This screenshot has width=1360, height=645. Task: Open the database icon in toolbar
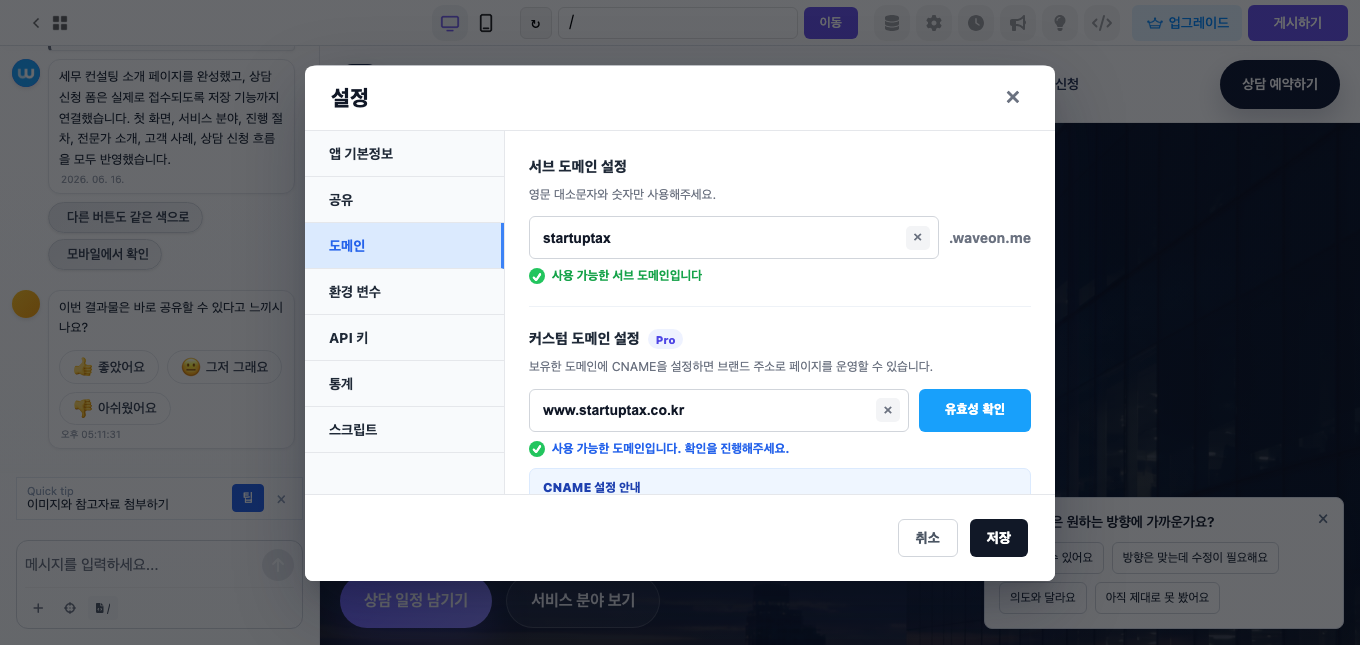click(x=892, y=23)
